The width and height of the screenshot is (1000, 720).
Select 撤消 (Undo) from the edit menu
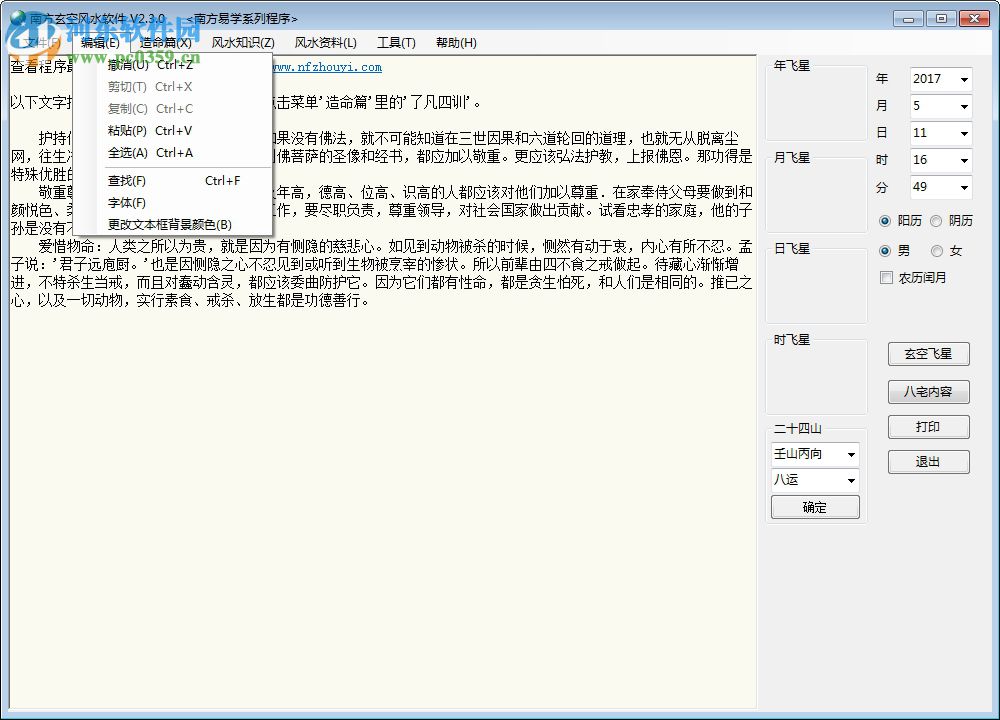tap(126, 65)
